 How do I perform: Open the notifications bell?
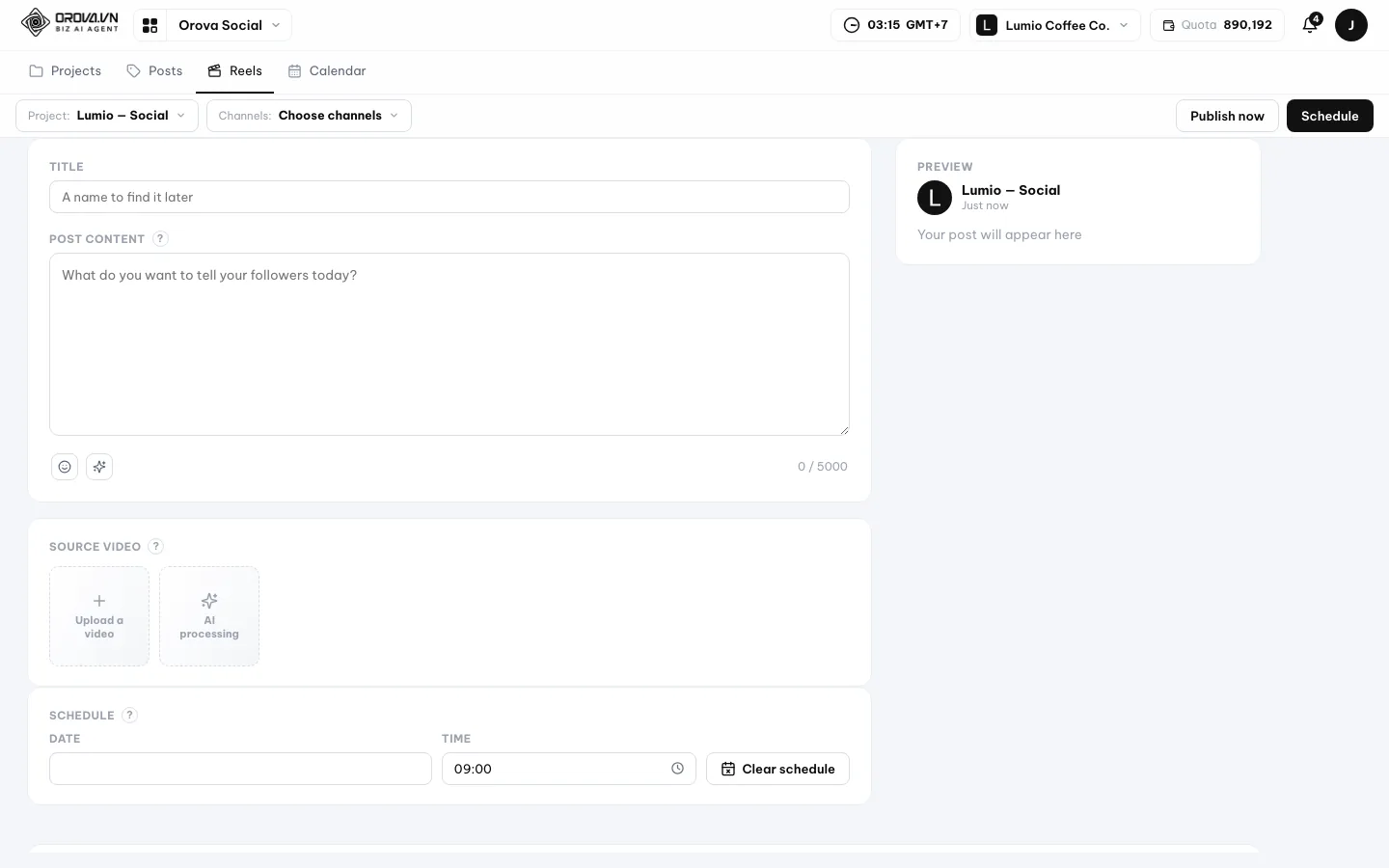tap(1310, 25)
